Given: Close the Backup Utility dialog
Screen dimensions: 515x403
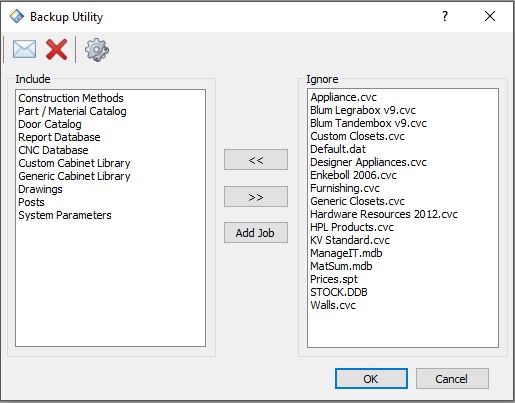Looking at the screenshot, I should 490,16.
